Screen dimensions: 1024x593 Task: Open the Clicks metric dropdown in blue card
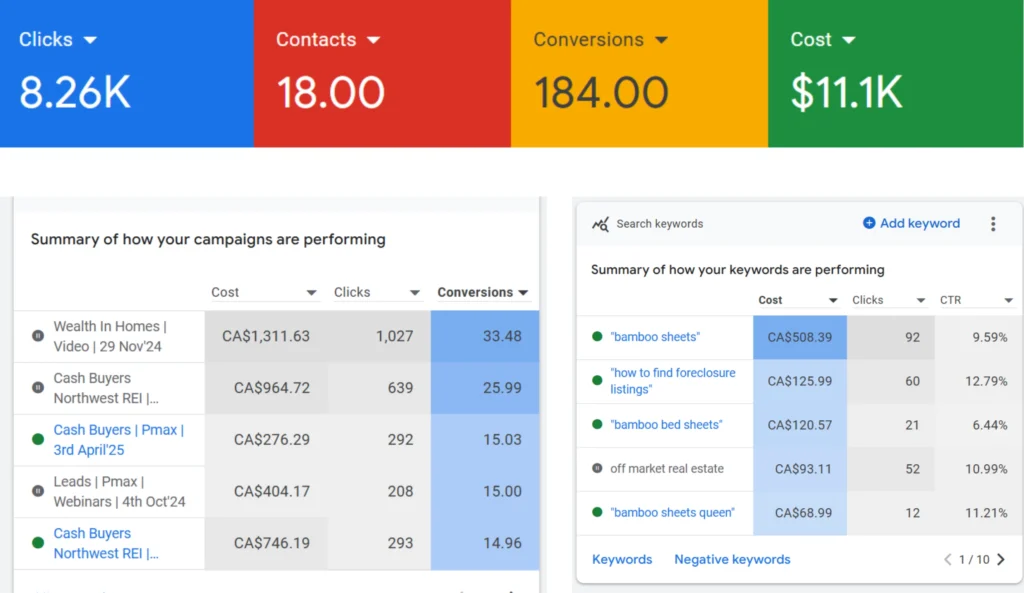(x=90, y=40)
